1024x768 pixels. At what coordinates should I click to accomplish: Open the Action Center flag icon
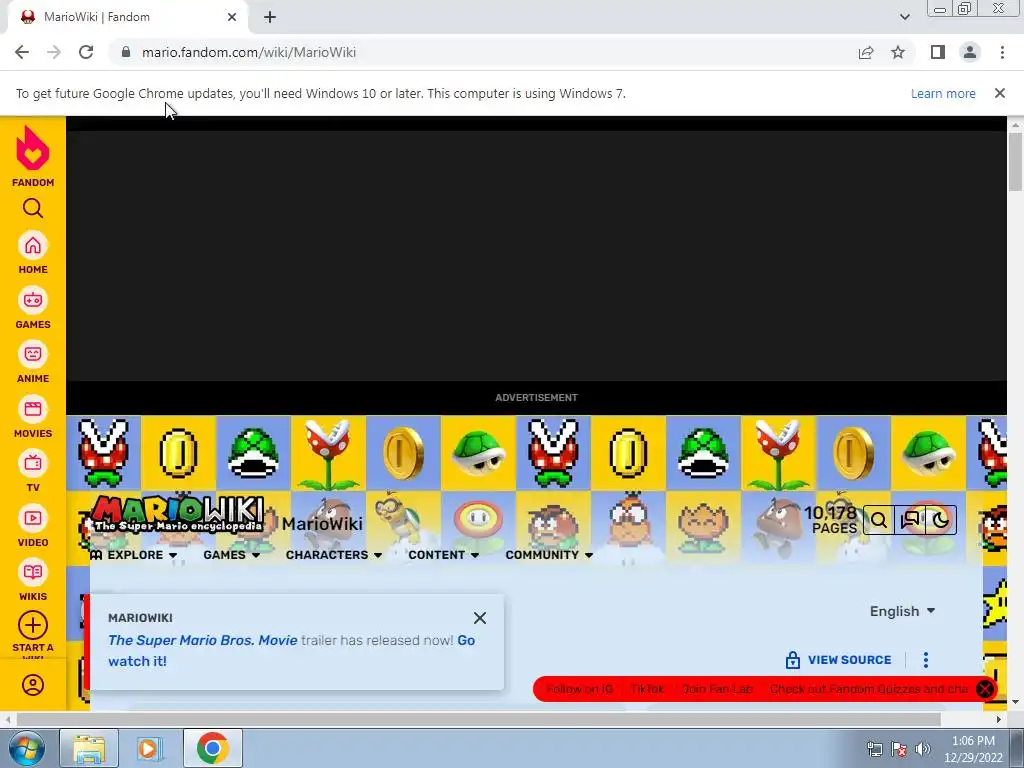(899, 749)
